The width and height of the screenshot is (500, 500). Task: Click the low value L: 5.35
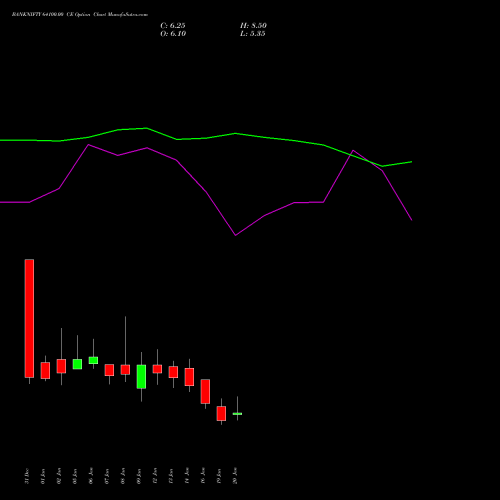[253, 34]
